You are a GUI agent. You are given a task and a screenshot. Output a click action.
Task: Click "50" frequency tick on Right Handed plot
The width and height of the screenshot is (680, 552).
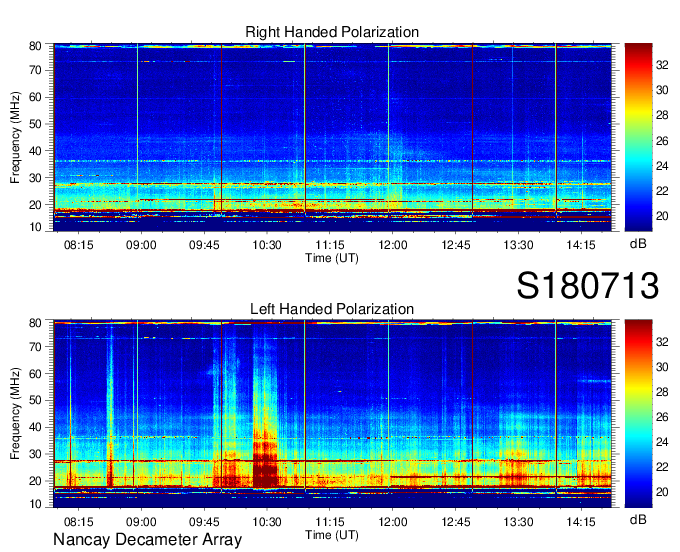click(35, 124)
